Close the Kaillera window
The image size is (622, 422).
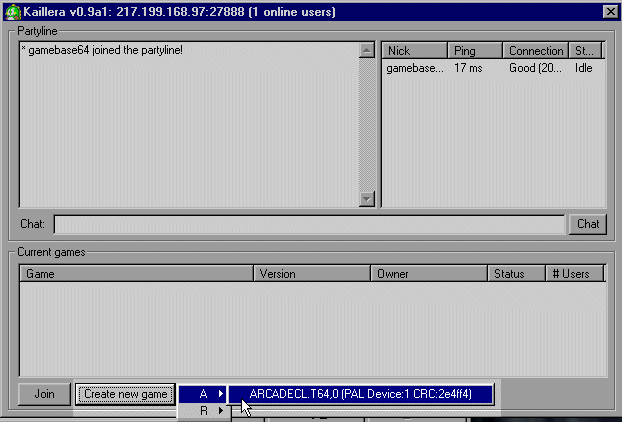click(610, 12)
